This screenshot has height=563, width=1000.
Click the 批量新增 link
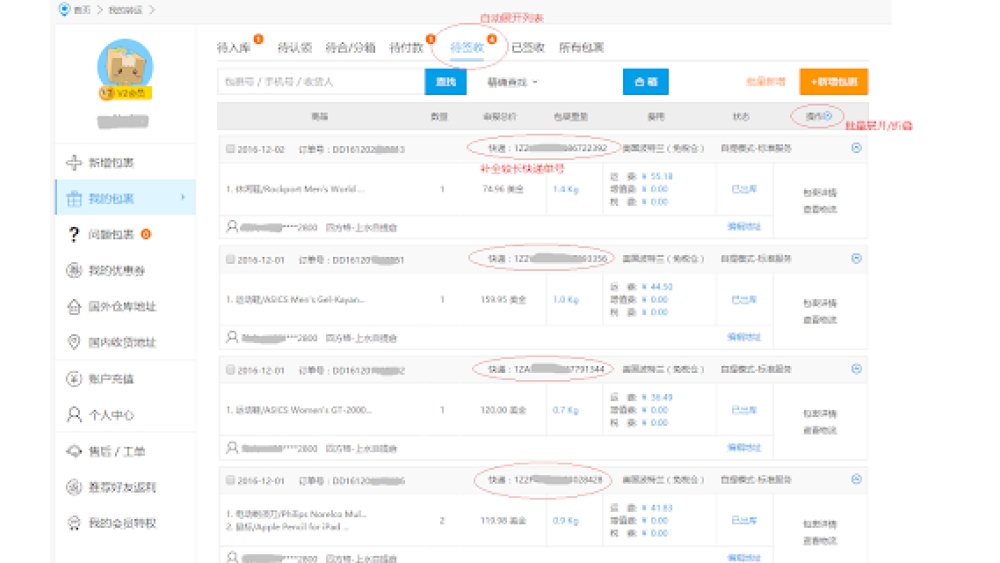765,82
